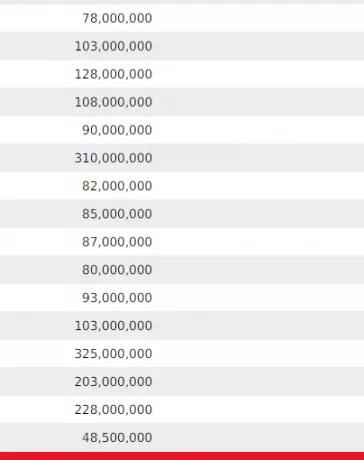
Task: Click the 325,000,000 value
Action: 113,354
